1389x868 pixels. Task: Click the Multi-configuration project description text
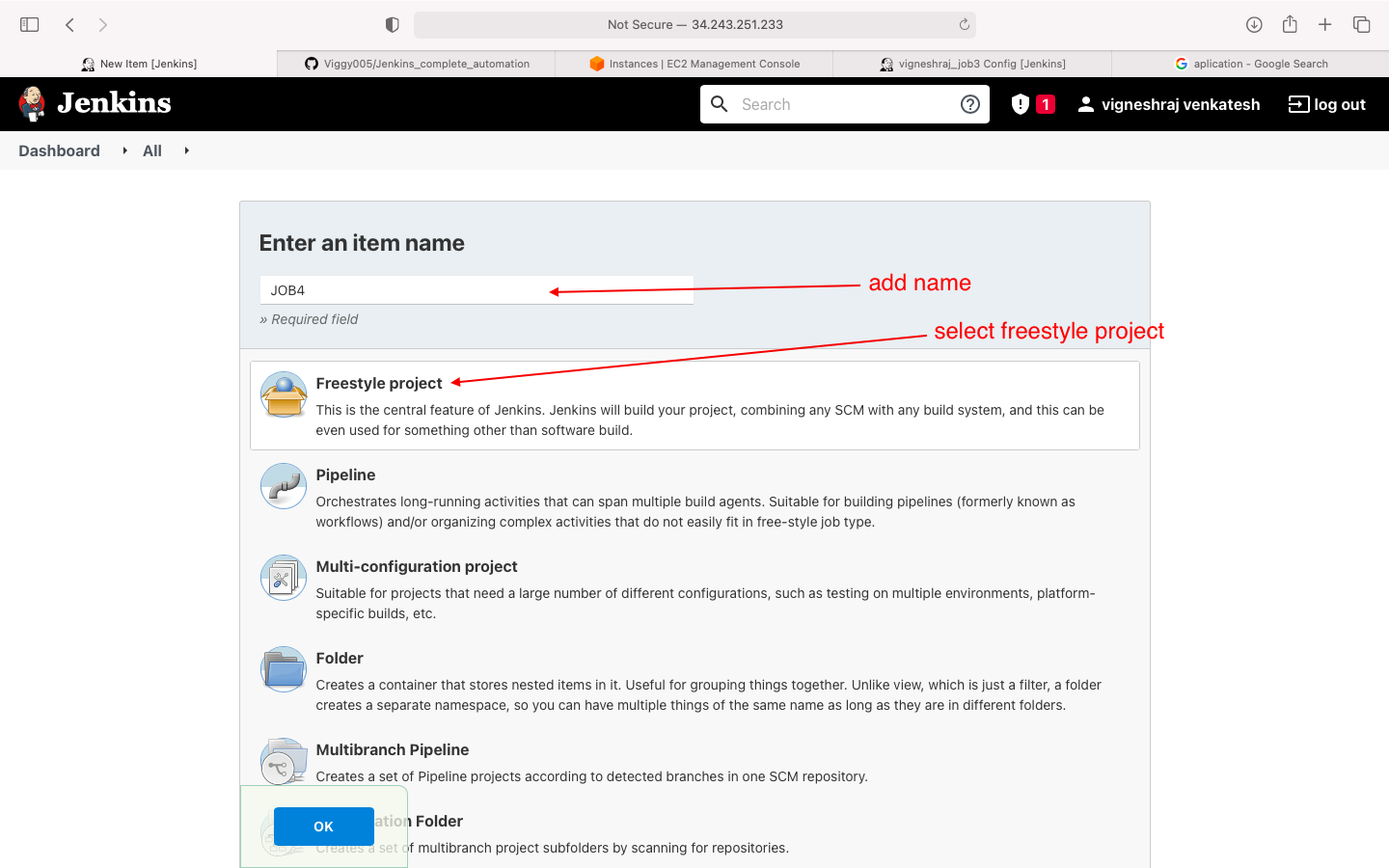click(706, 604)
